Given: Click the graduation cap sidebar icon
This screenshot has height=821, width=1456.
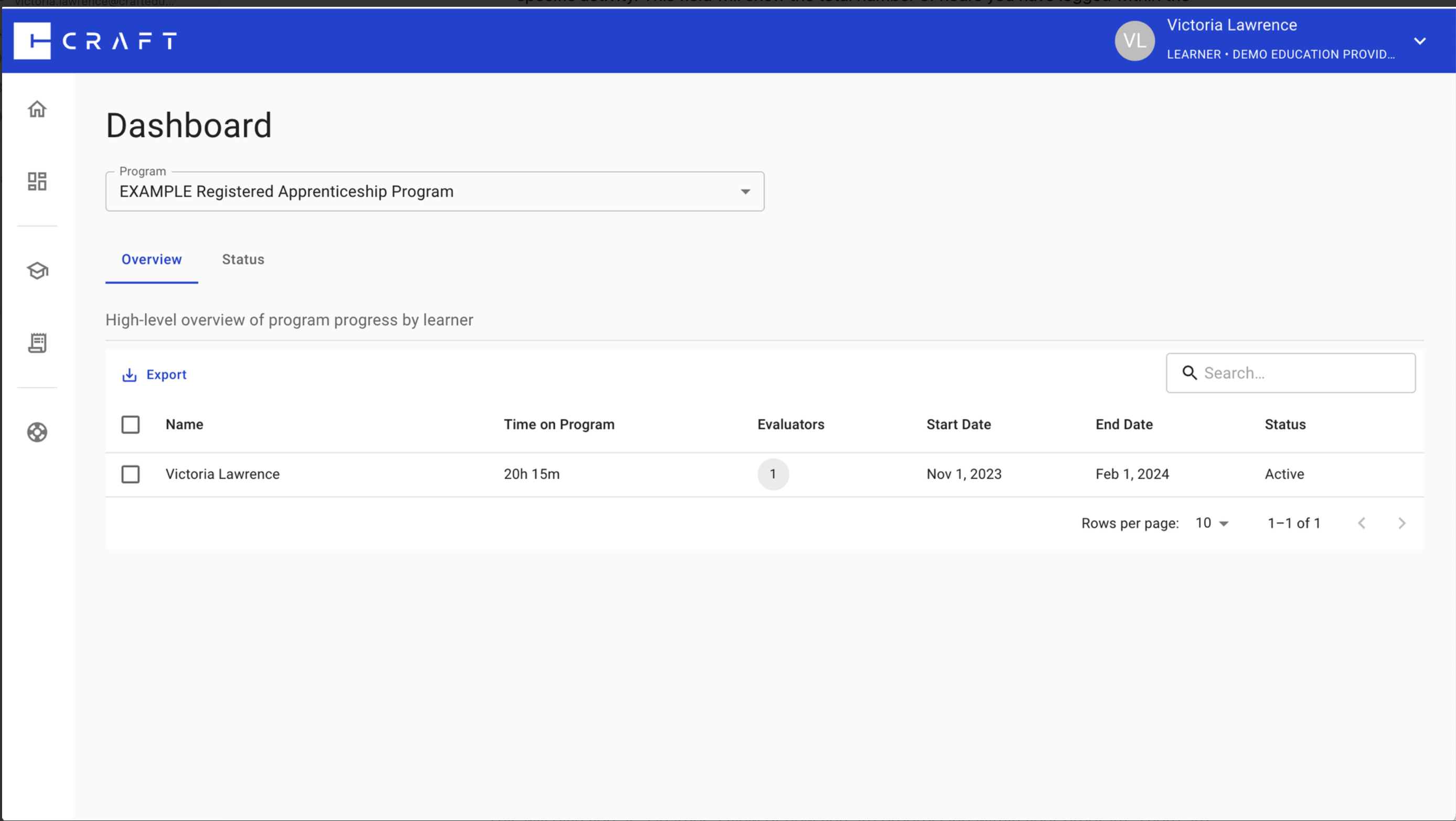Looking at the screenshot, I should pyautogui.click(x=37, y=271).
